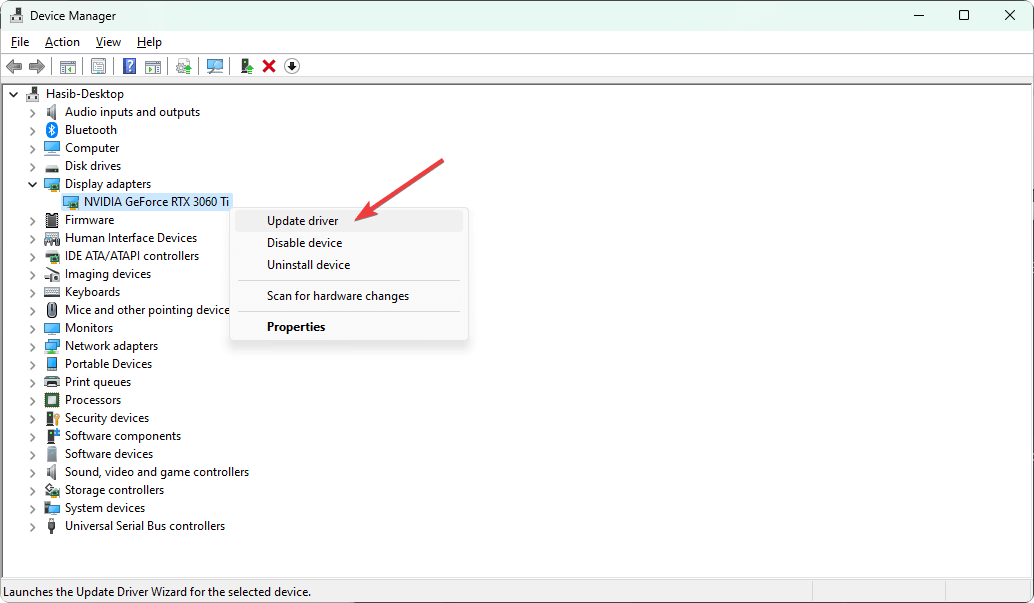
Task: Expand the Portable Devices chevron
Action: click(32, 364)
